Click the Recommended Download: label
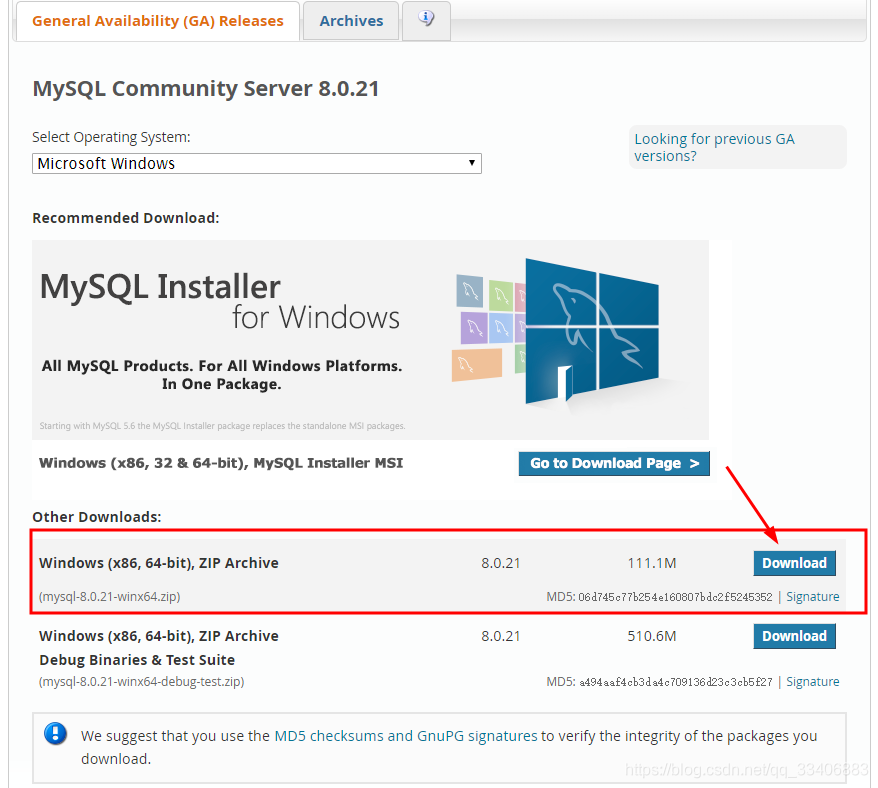 click(x=125, y=218)
